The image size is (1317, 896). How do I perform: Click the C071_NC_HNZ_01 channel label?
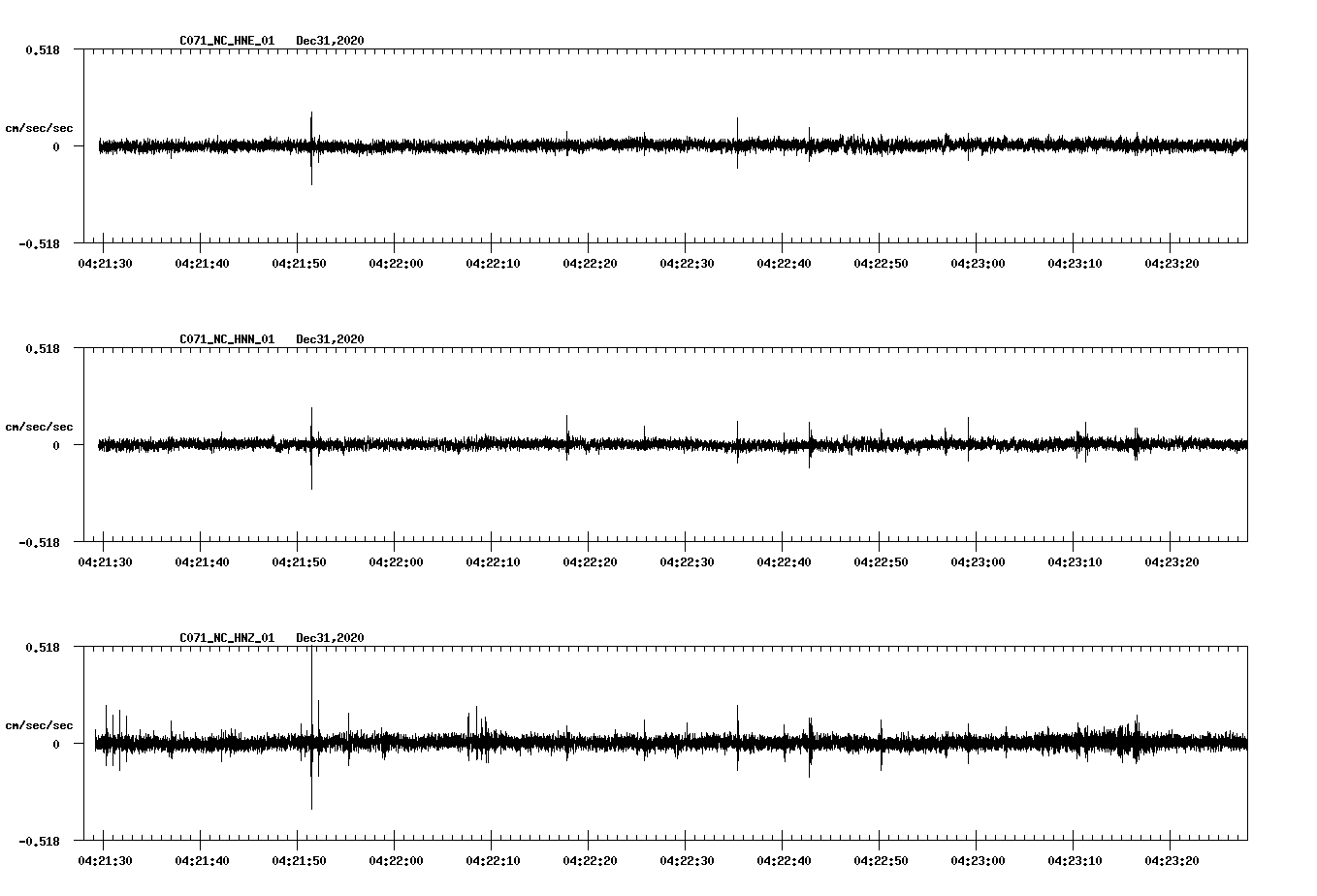coord(226,638)
